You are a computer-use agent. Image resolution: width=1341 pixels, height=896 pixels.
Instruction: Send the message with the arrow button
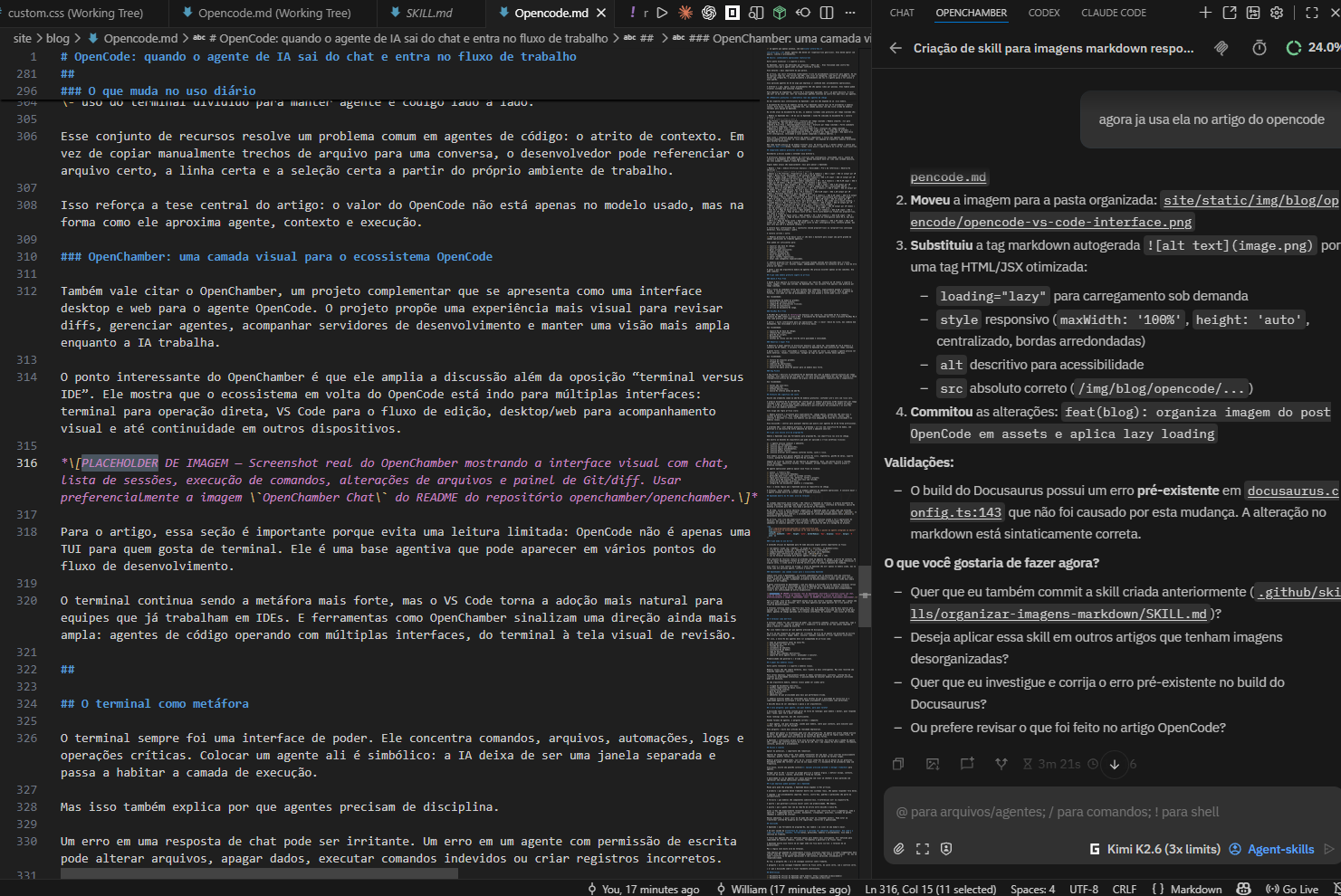pos(1329,849)
